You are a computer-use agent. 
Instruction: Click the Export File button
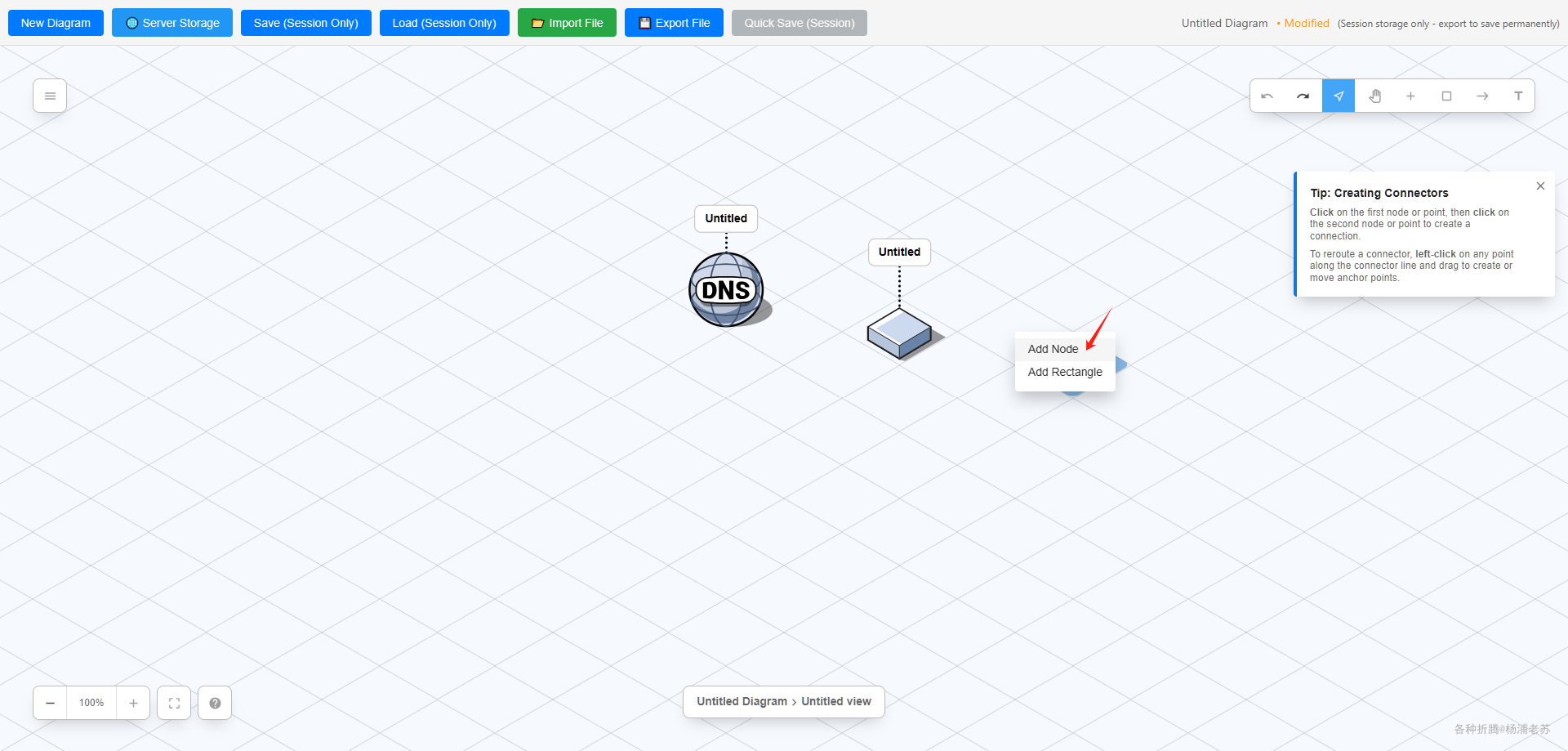click(674, 23)
